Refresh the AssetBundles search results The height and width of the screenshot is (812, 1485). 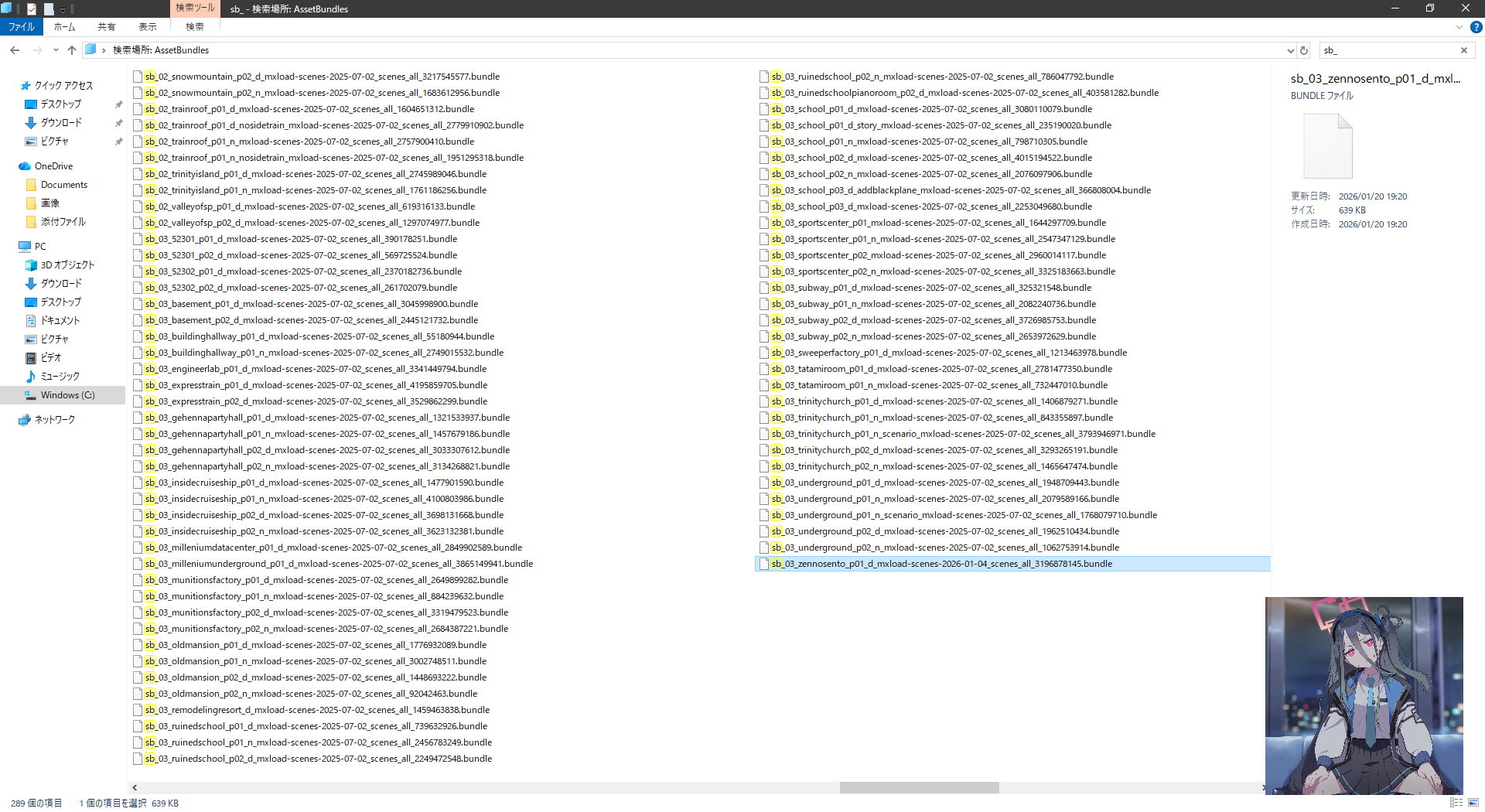[x=1304, y=50]
